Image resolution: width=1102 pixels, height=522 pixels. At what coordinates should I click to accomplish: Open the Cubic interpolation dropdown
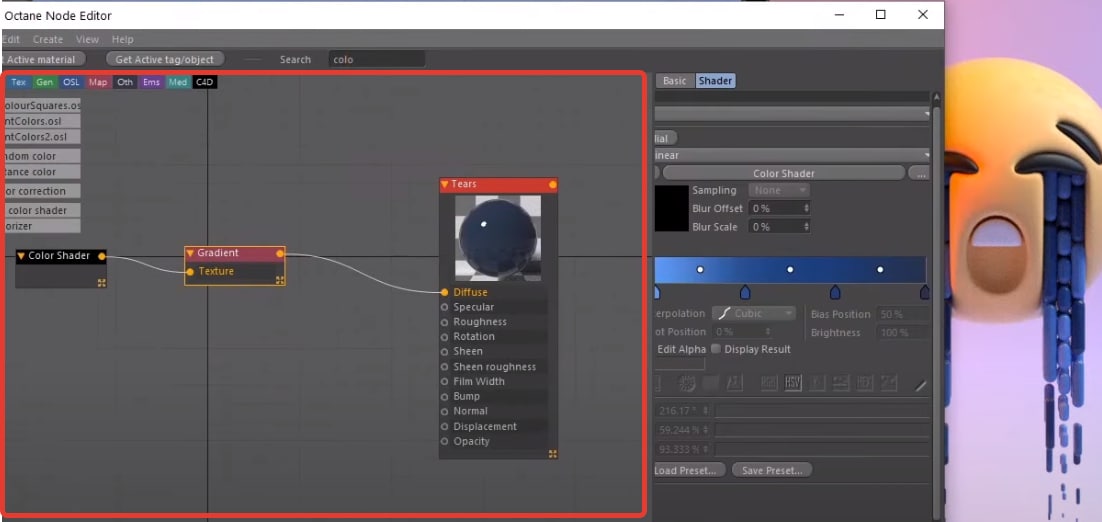[x=754, y=313]
